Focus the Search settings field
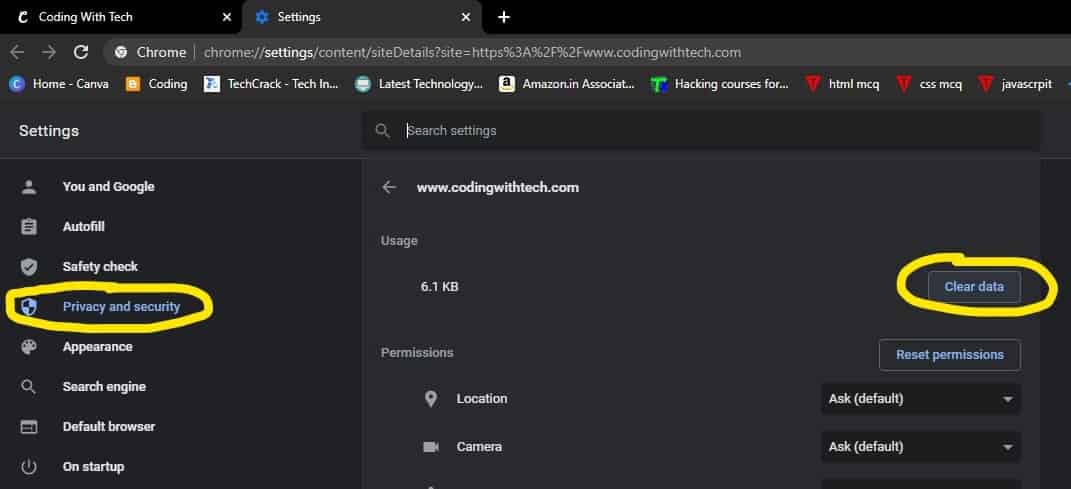The width and height of the screenshot is (1071, 489). click(701, 130)
